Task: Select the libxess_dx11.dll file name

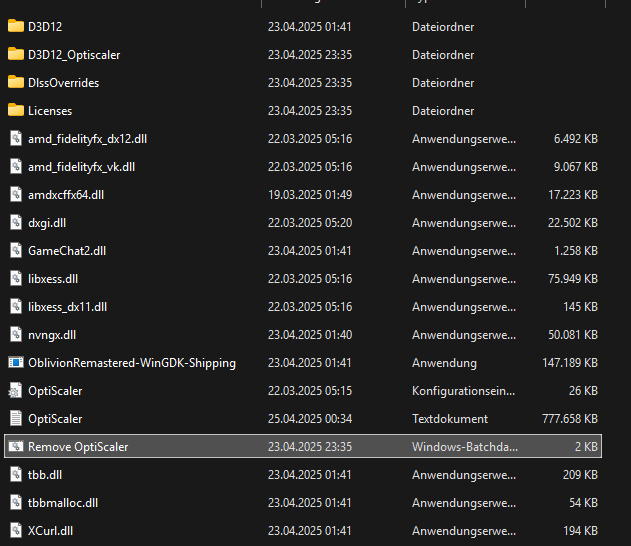Action: pyautogui.click(x=68, y=307)
